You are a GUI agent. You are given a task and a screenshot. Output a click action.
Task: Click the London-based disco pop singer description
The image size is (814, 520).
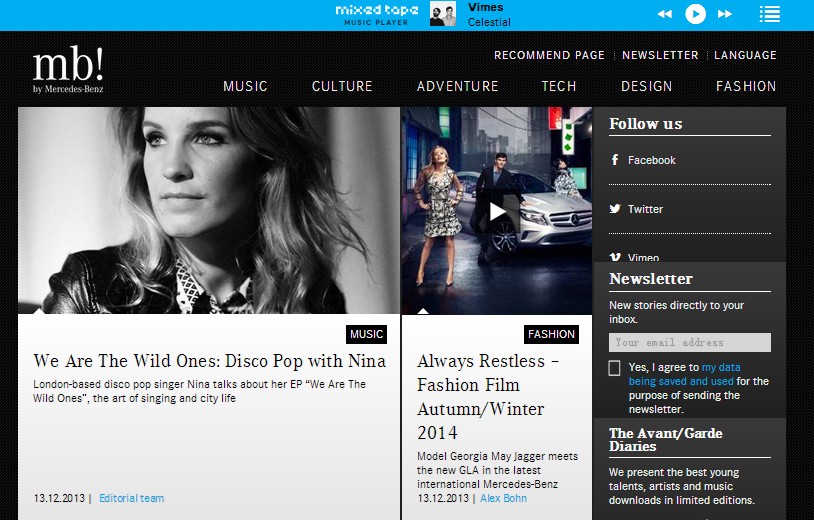pyautogui.click(x=199, y=391)
